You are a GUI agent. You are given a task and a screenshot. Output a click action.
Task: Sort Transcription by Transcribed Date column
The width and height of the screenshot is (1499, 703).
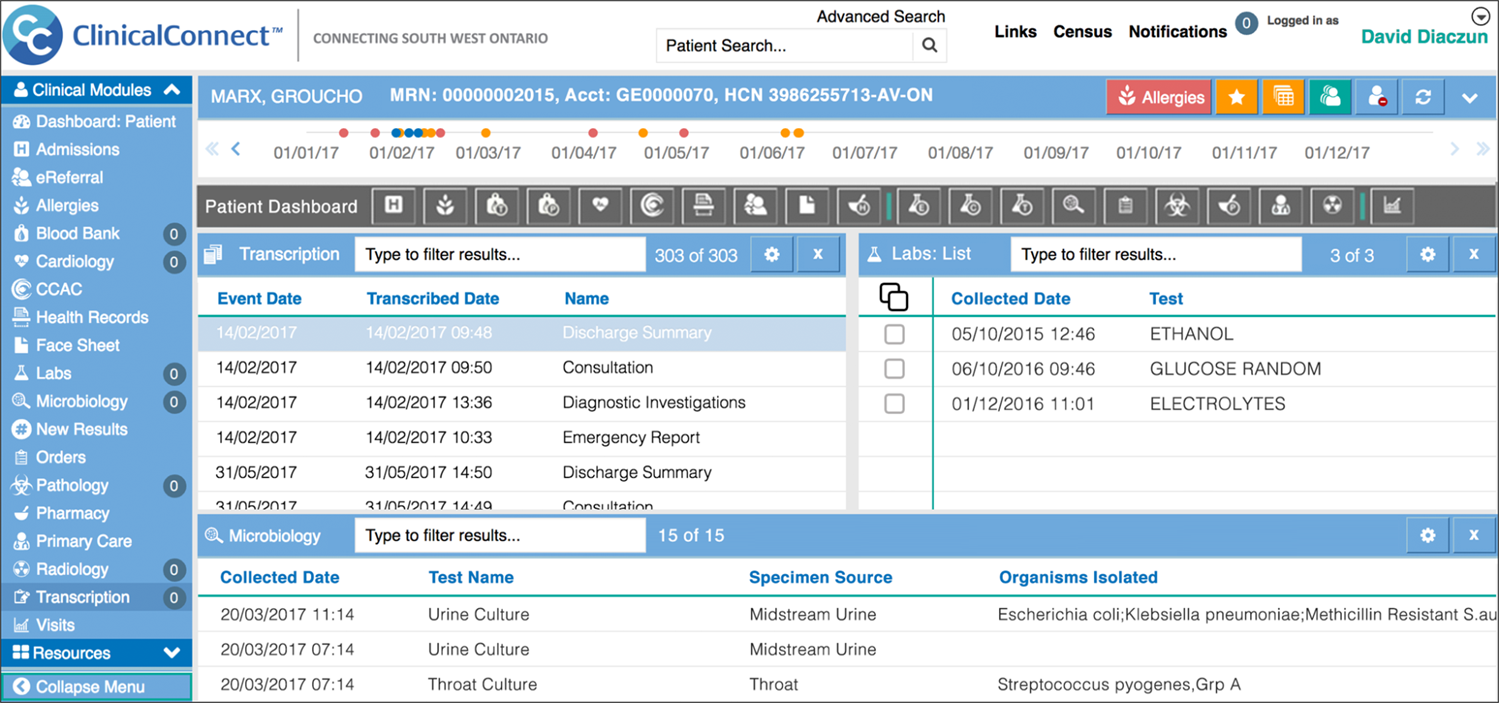click(x=432, y=298)
